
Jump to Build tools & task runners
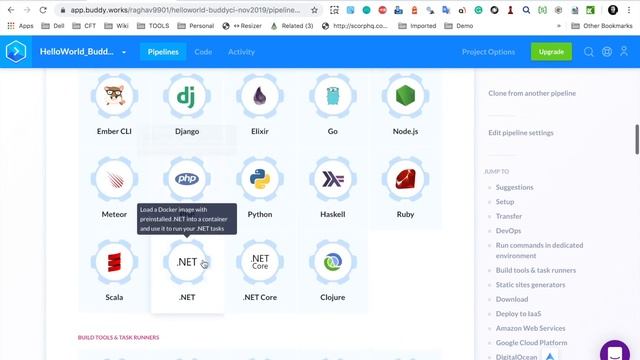tap(536, 270)
